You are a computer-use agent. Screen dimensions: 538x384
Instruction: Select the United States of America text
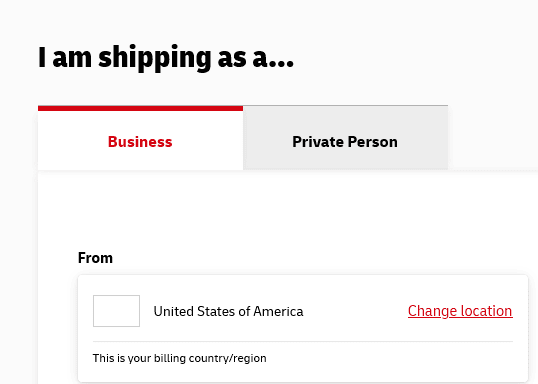228,311
